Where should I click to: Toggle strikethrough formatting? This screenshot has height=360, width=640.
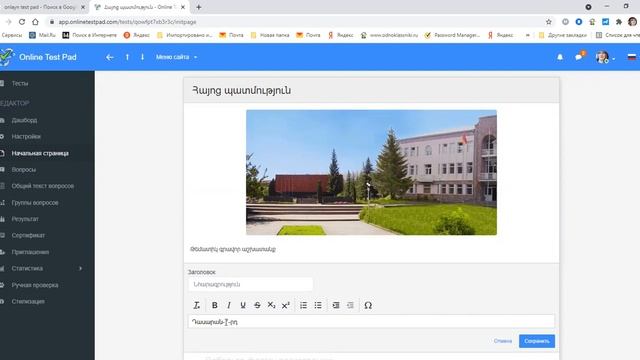click(x=257, y=305)
